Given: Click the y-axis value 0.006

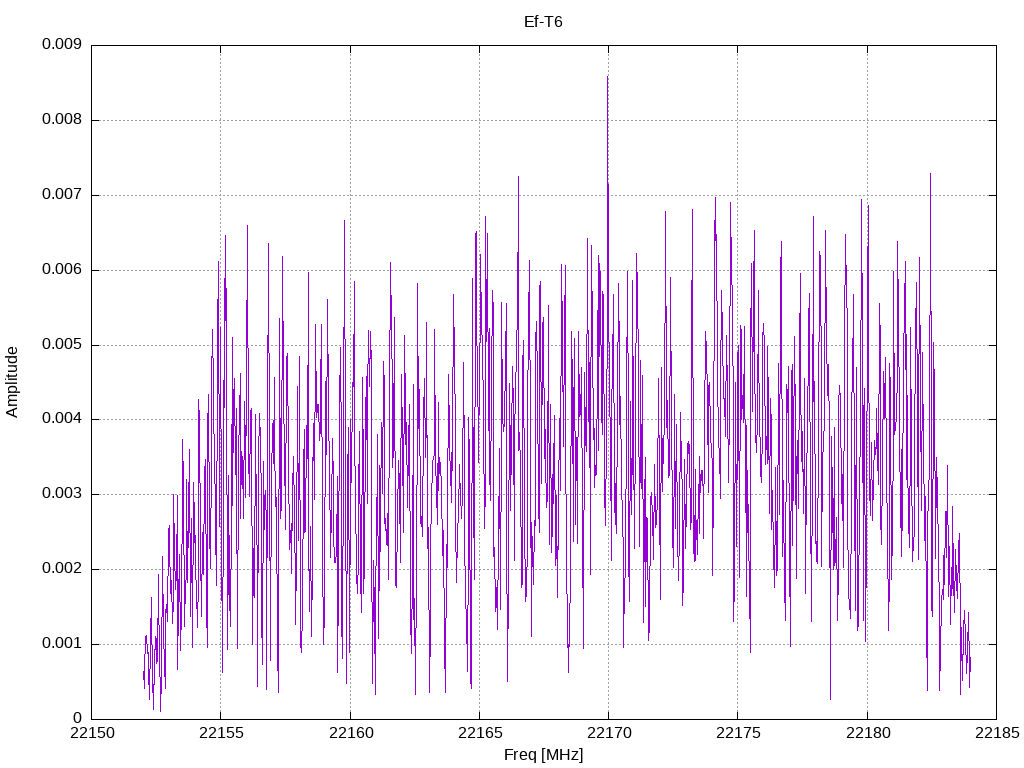Looking at the screenshot, I should [x=62, y=270].
